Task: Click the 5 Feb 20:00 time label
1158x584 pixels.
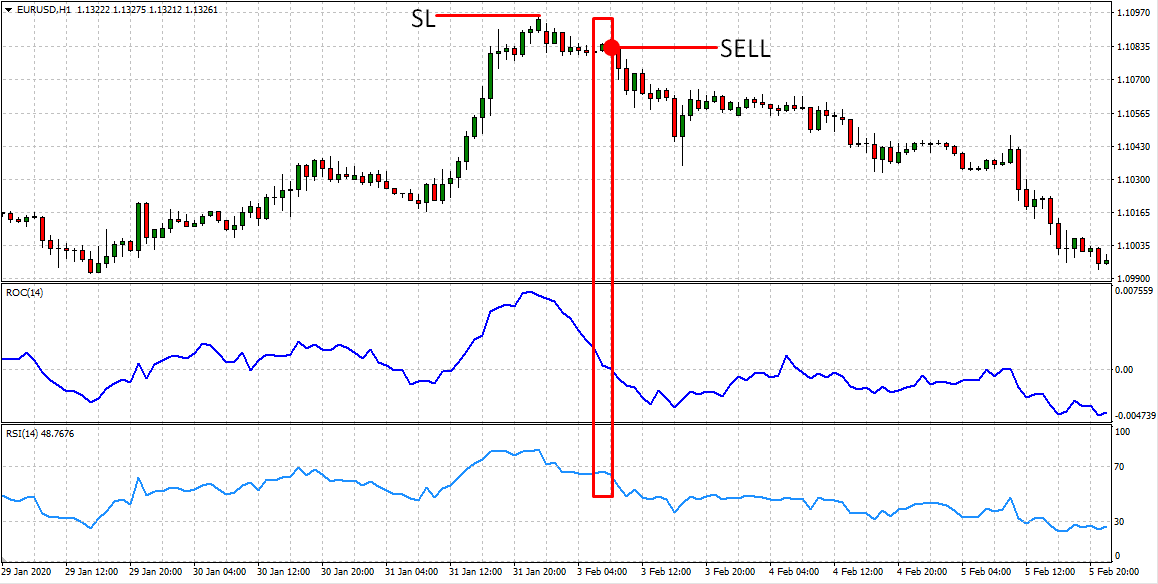Action: tap(1115, 573)
